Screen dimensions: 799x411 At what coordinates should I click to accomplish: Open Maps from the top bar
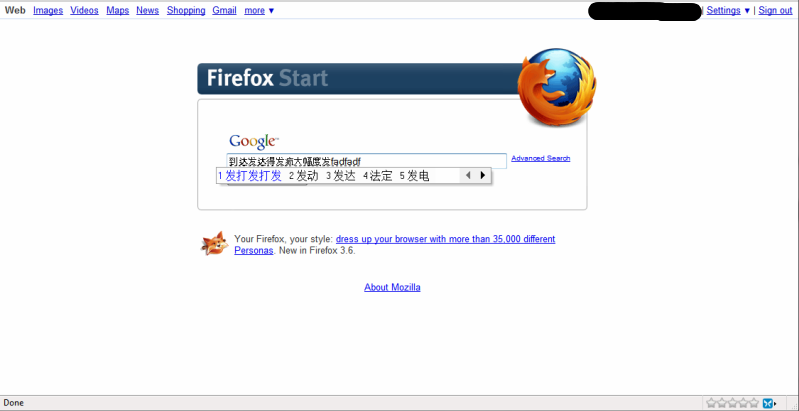(x=118, y=10)
